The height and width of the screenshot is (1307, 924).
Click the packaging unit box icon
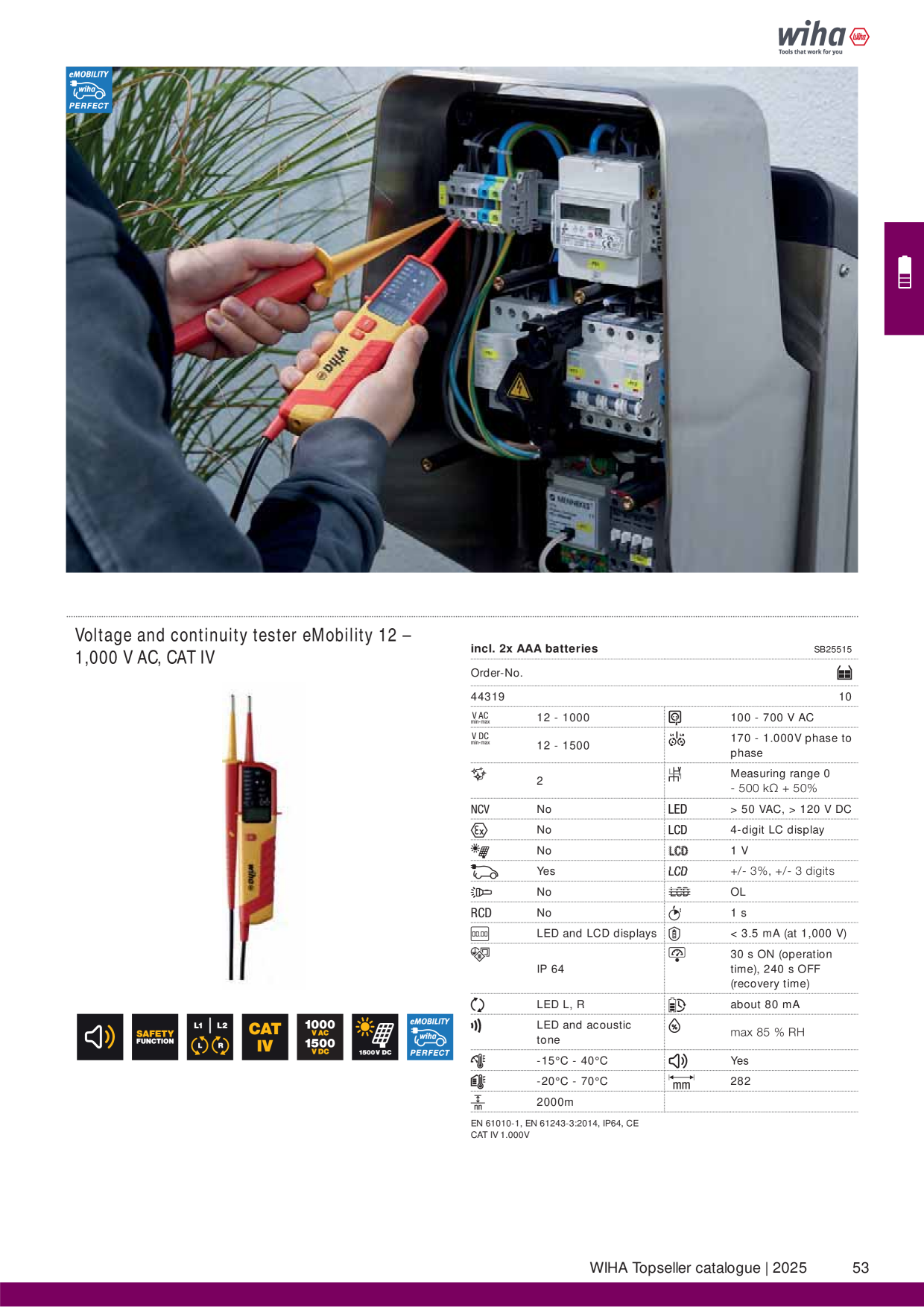(x=844, y=673)
